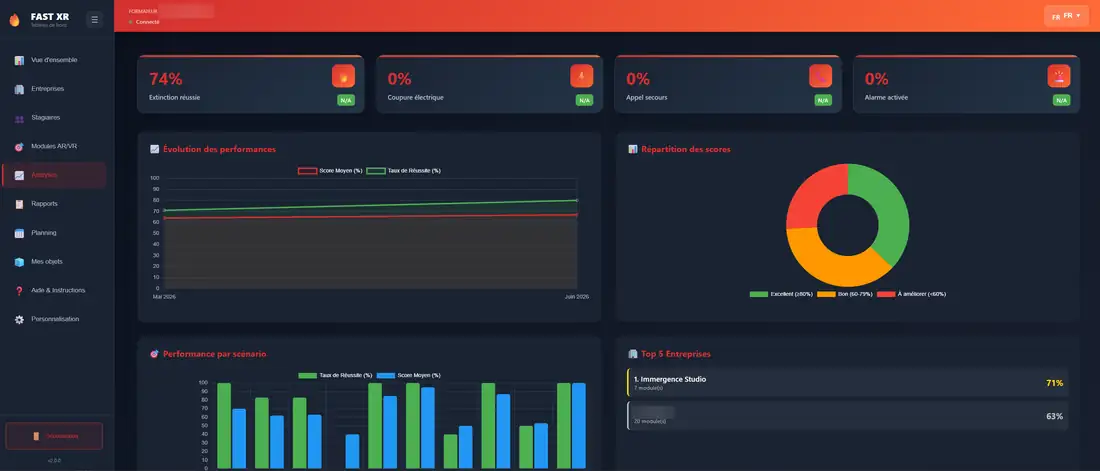Select the Analyses sidebar item
Viewport: 1100px width, 471px height.
pyautogui.click(x=54, y=175)
